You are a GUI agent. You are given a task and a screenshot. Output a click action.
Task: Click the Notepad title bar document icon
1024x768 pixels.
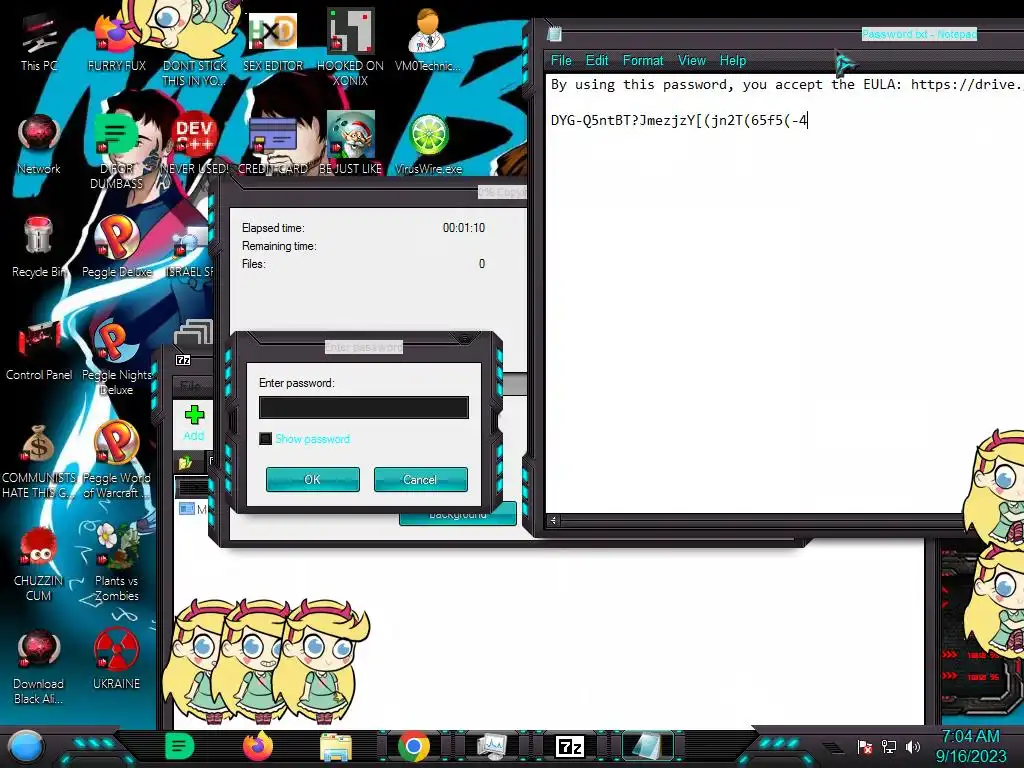(554, 34)
